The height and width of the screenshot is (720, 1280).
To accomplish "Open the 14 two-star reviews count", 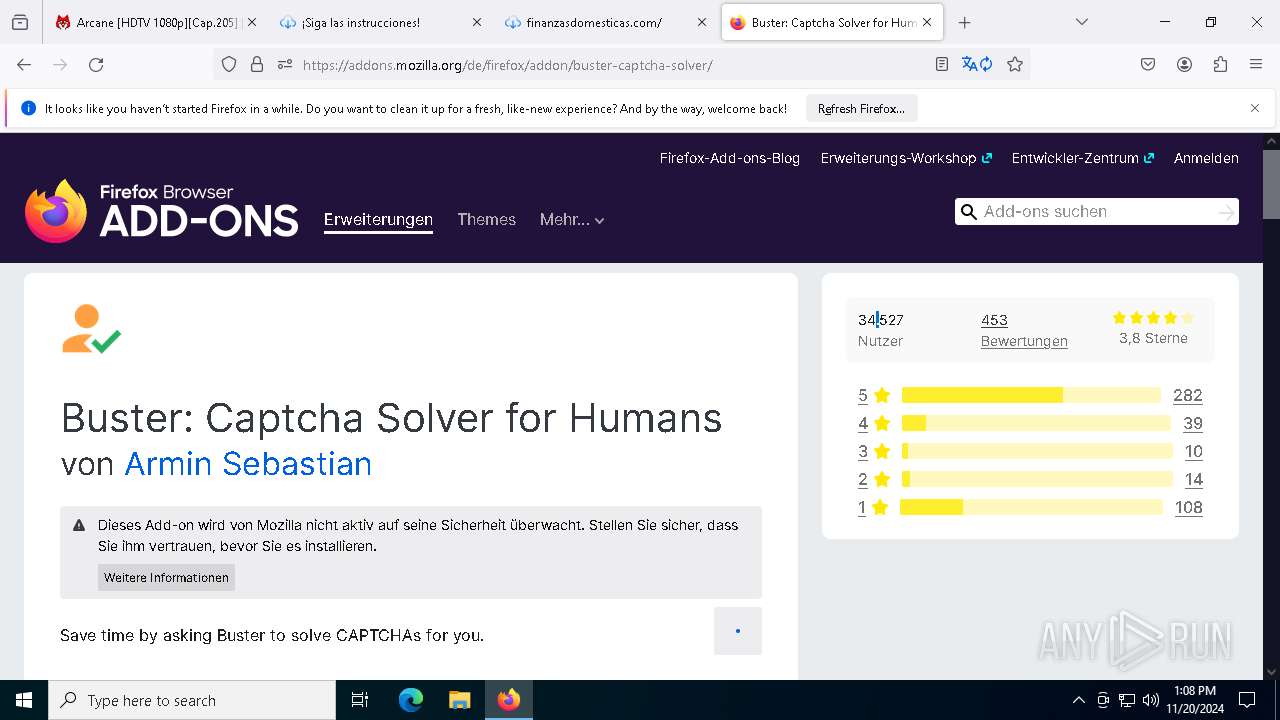I will [1193, 479].
